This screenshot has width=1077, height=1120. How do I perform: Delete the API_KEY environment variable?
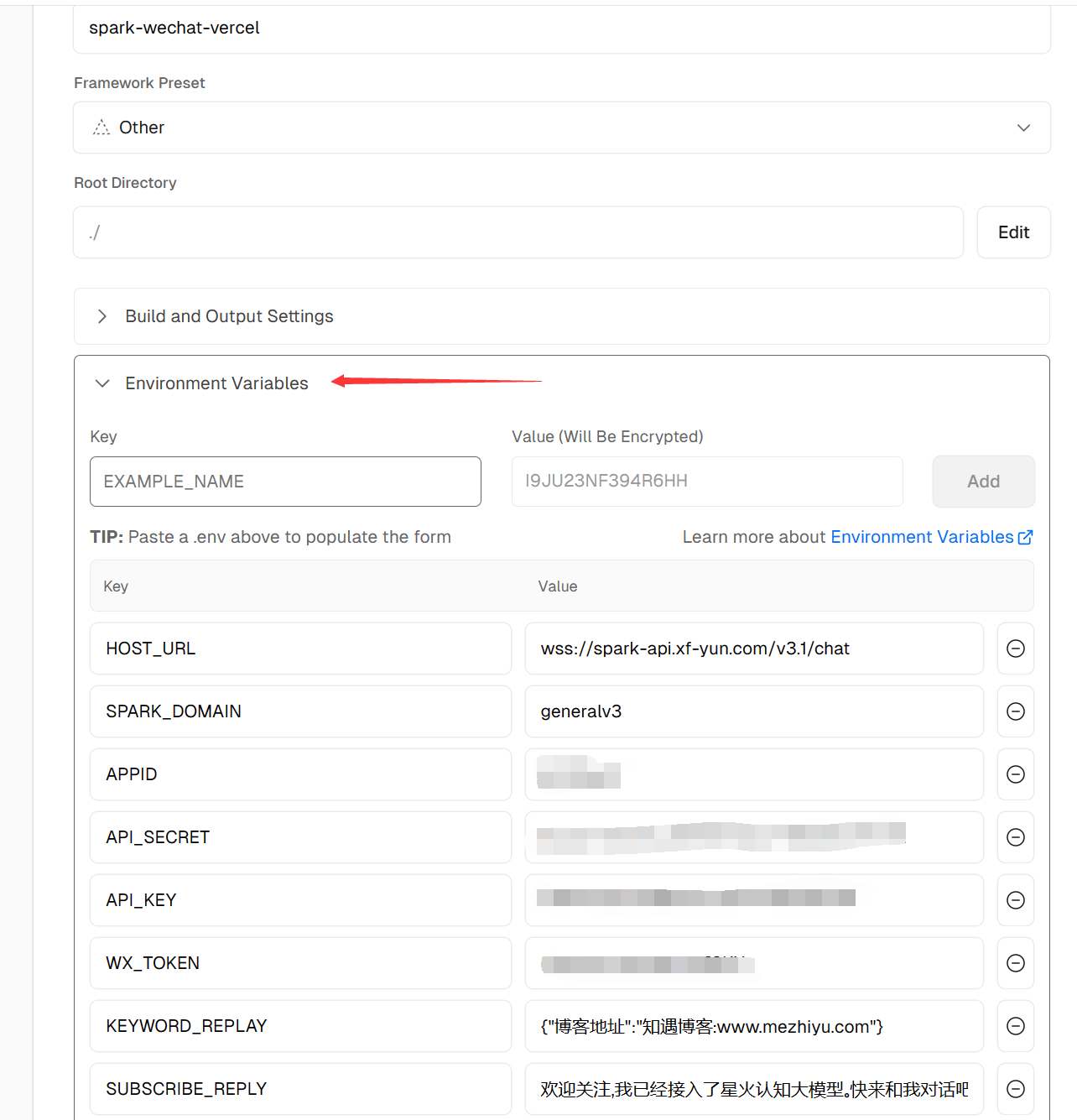pos(1015,900)
